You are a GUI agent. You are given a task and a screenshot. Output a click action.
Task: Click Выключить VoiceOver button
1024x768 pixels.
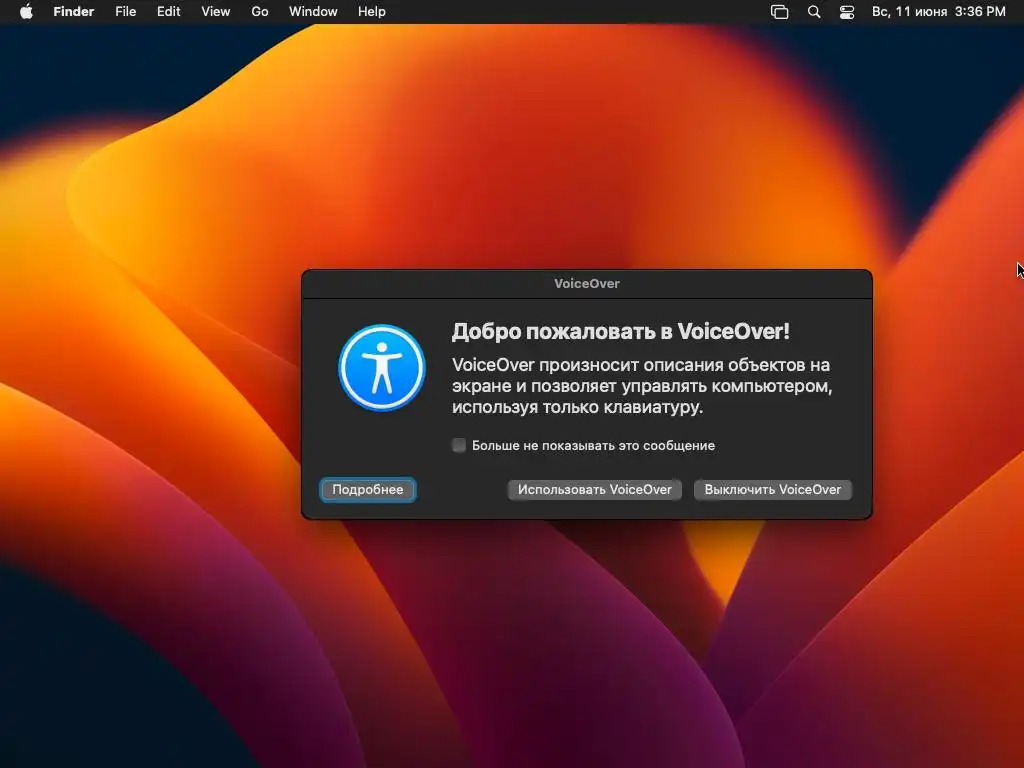tap(773, 490)
